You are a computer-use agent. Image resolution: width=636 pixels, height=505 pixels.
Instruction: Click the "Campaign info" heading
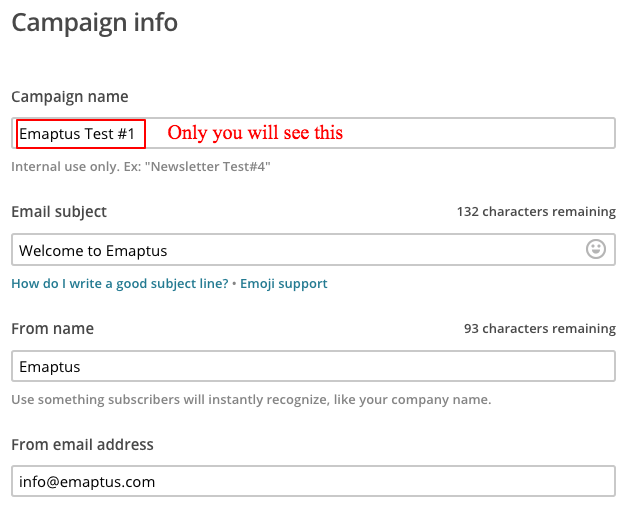coord(94,22)
